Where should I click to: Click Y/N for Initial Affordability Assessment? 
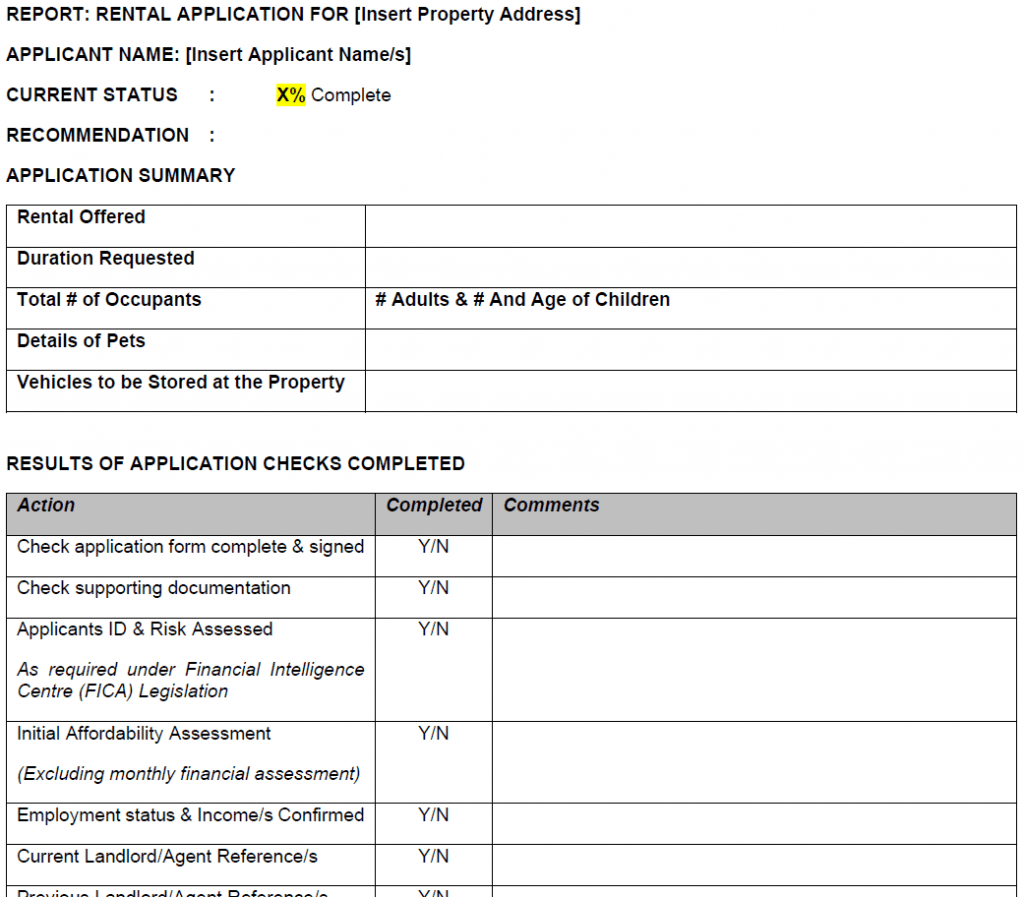click(434, 733)
